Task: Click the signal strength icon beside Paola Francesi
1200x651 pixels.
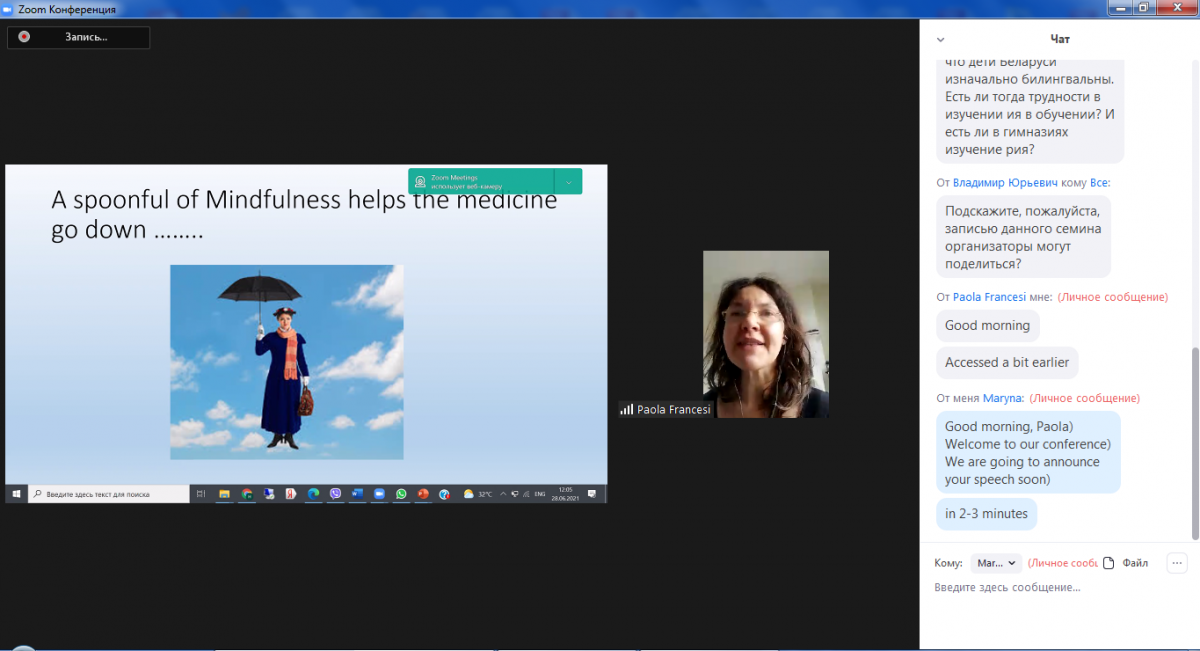Action: click(x=627, y=409)
